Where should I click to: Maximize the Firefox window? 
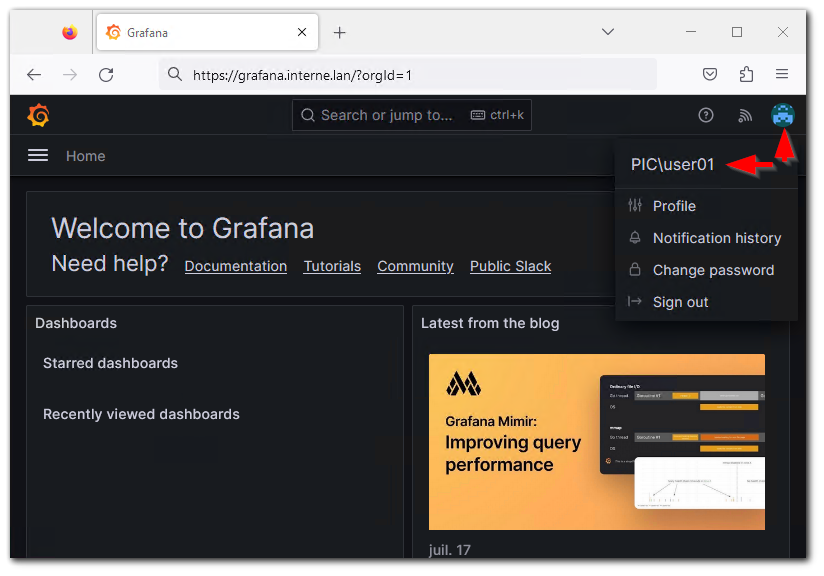click(737, 32)
